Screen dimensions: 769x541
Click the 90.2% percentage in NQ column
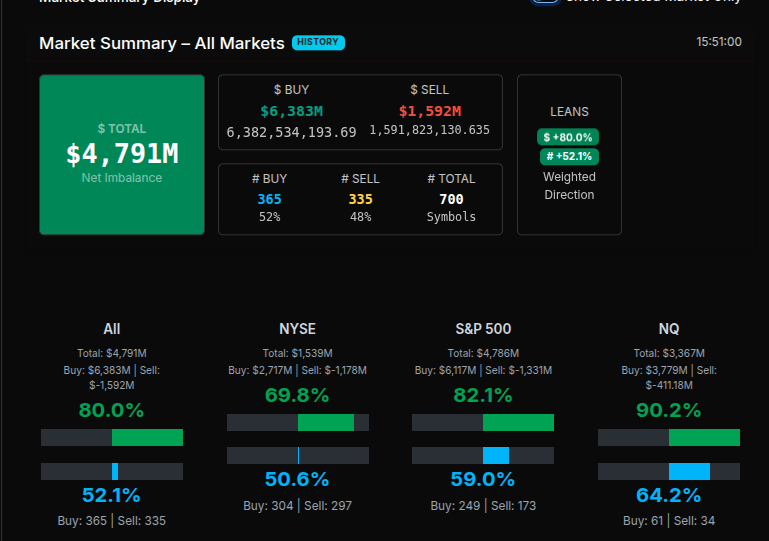[x=668, y=410]
